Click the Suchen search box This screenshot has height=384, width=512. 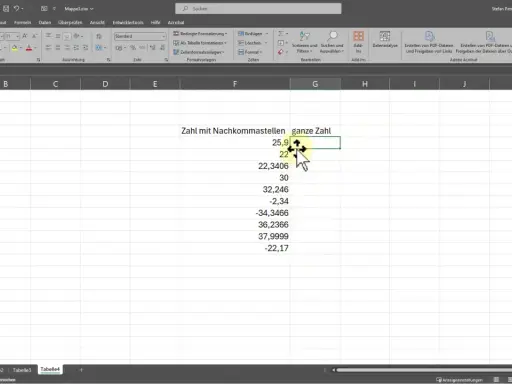258,9
